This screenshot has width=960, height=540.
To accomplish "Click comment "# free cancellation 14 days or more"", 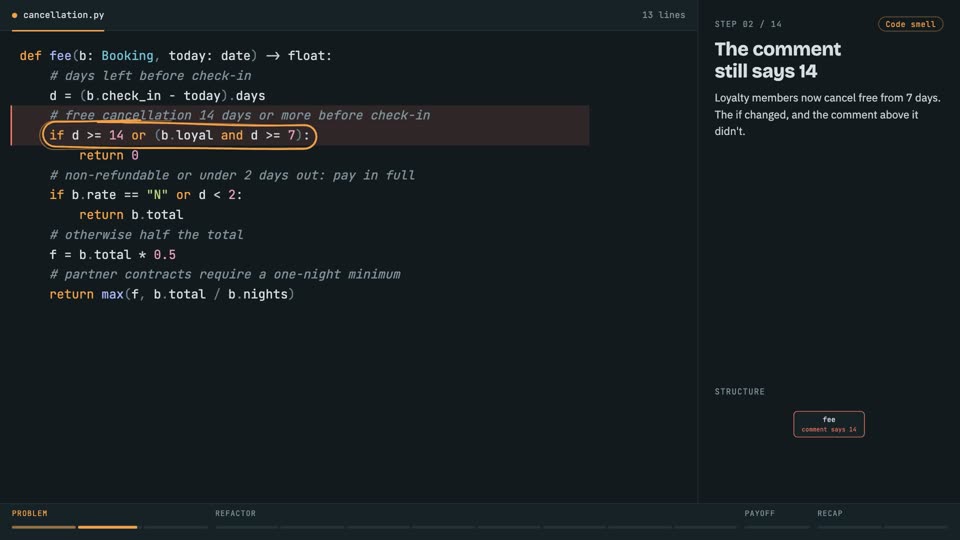I will click(240, 115).
